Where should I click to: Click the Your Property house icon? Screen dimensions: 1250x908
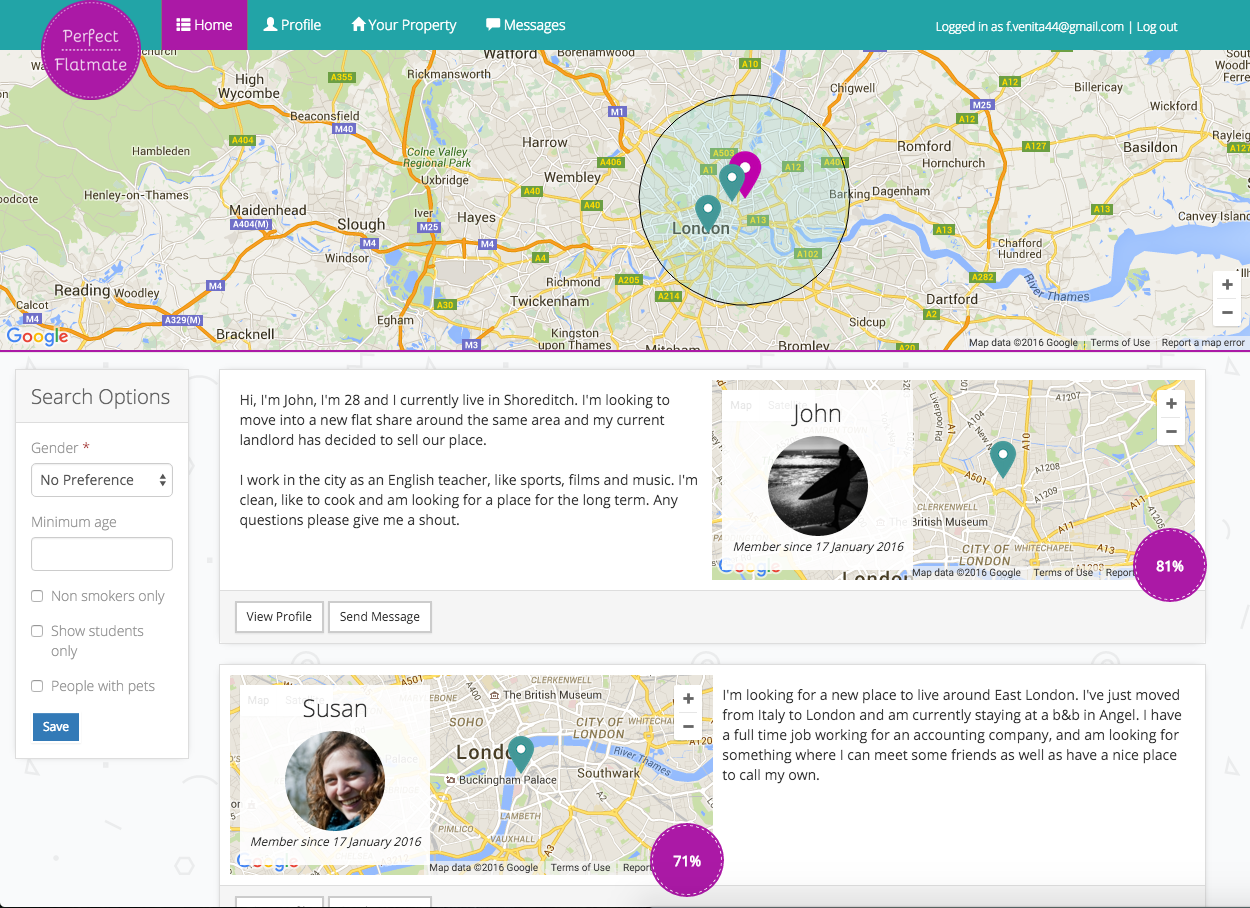(x=358, y=25)
